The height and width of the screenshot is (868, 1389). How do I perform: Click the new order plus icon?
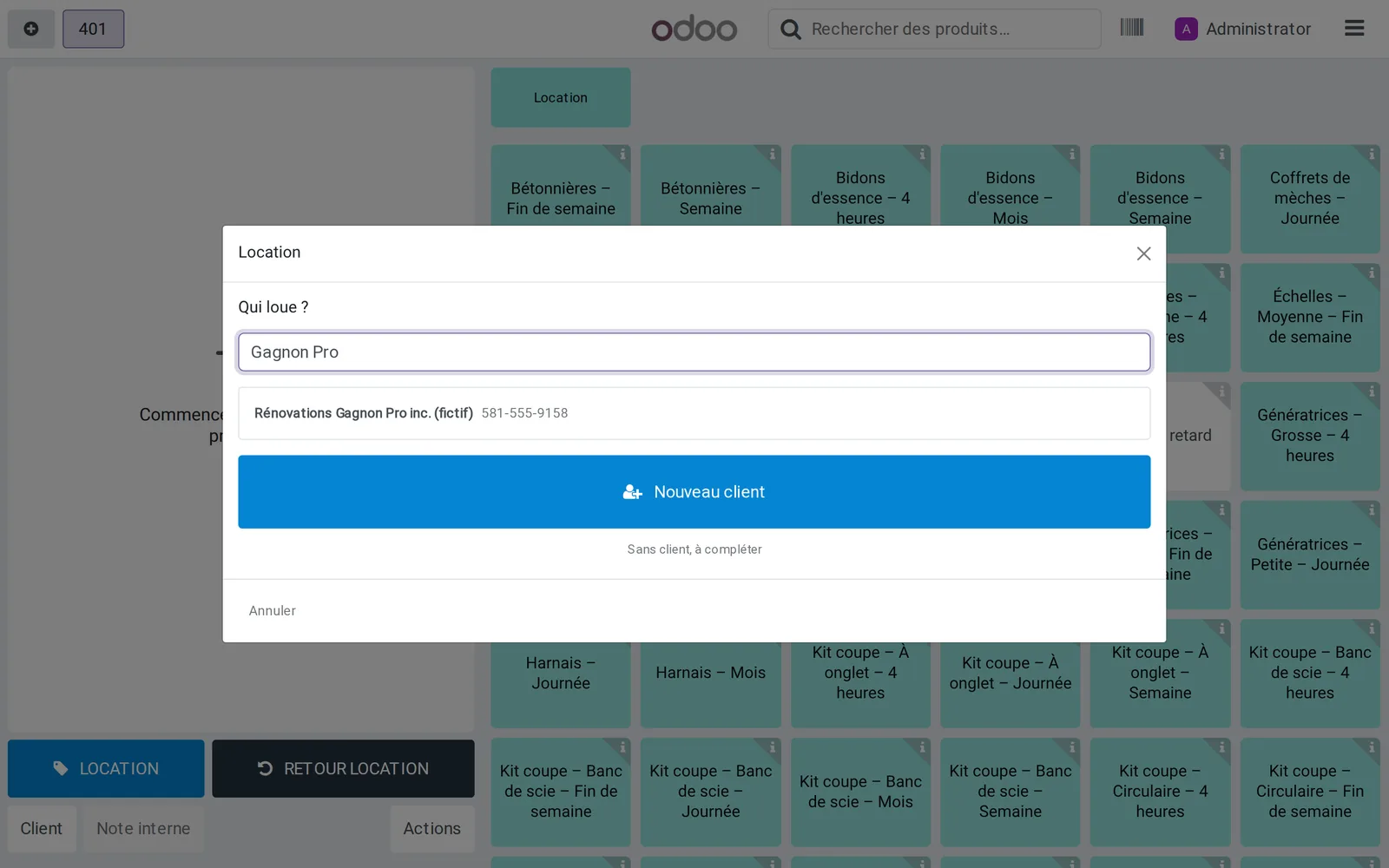tap(31, 29)
